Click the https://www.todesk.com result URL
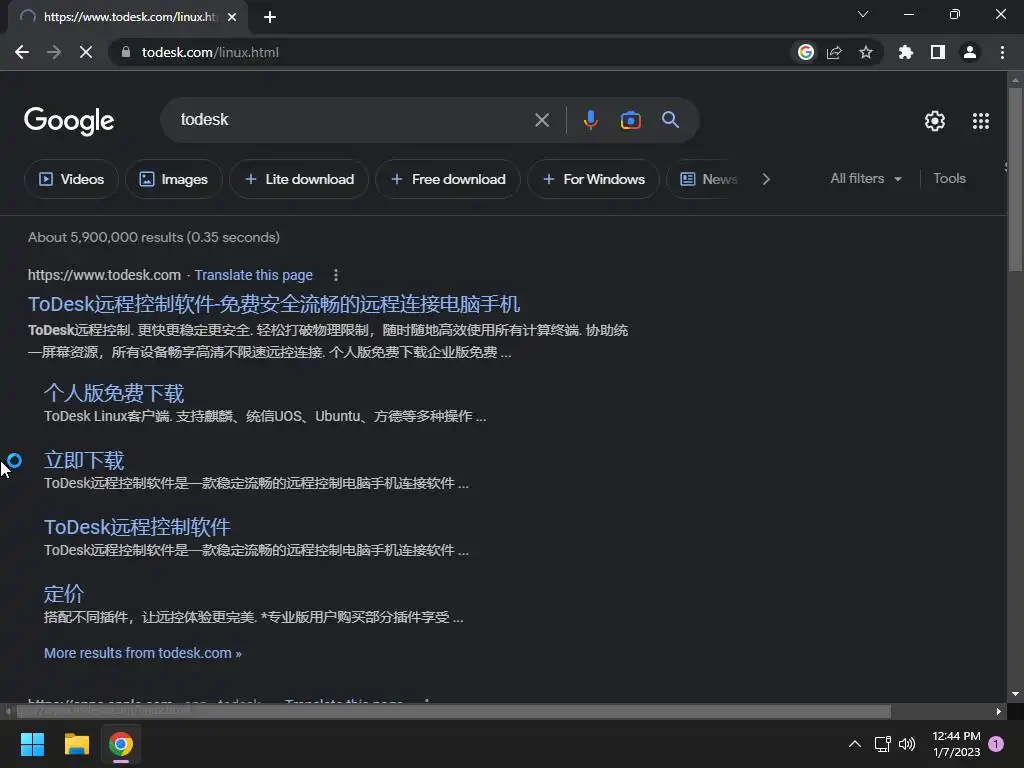The image size is (1024, 768). click(x=104, y=275)
